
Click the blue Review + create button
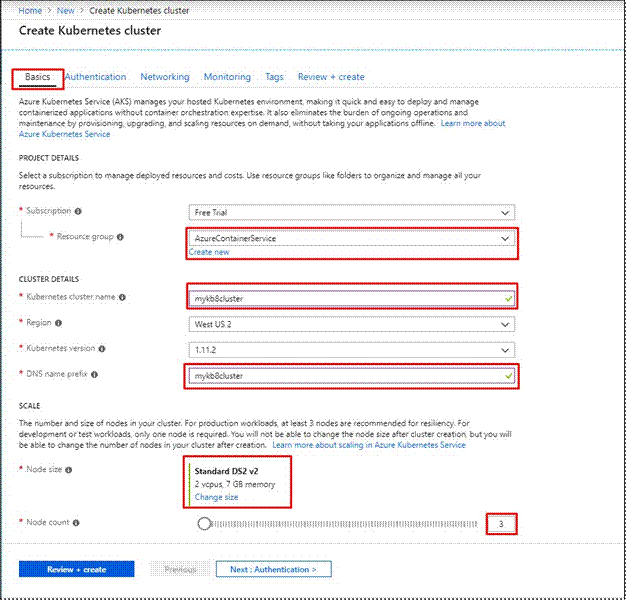click(x=77, y=569)
